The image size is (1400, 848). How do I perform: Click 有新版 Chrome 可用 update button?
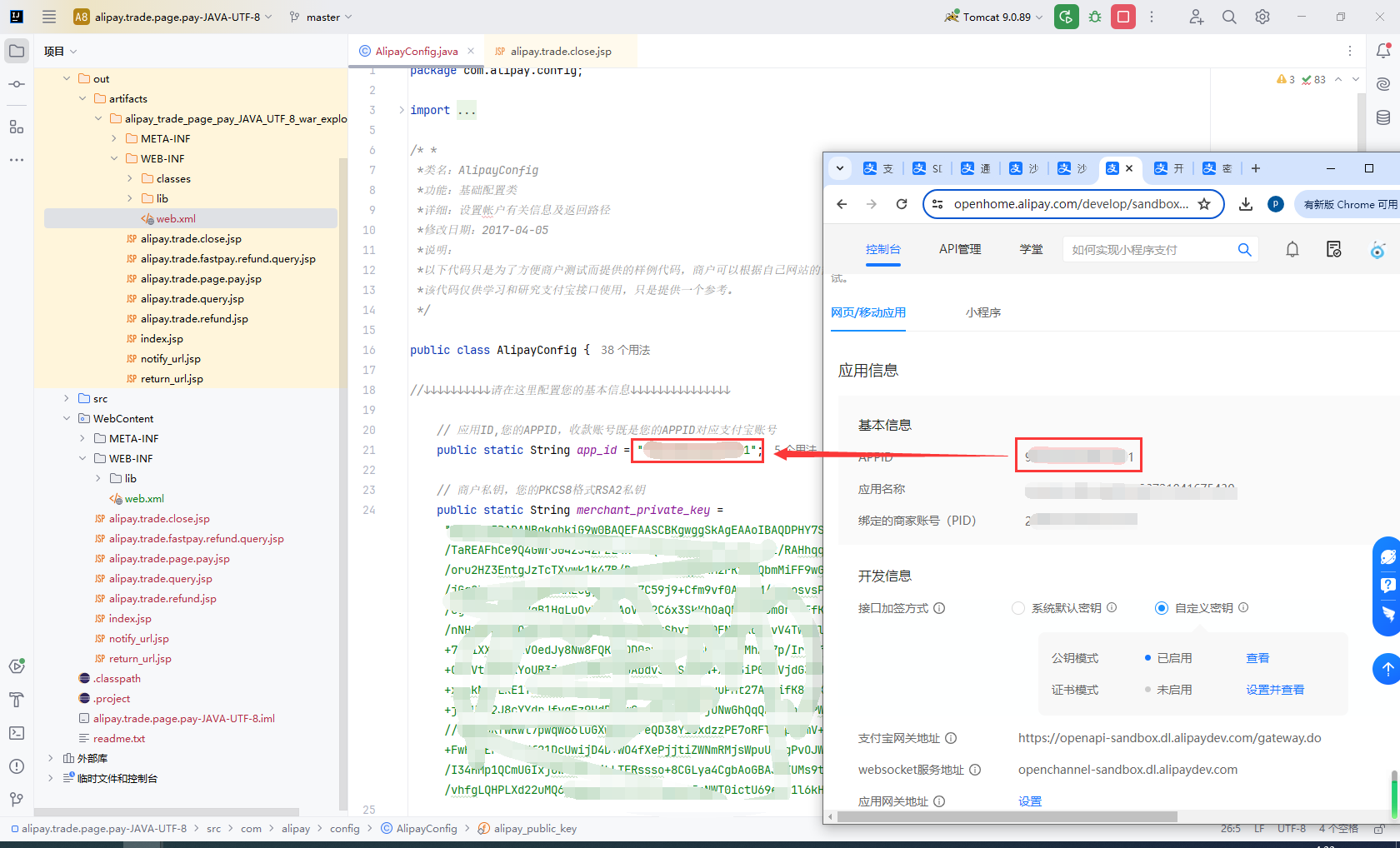[1348, 204]
